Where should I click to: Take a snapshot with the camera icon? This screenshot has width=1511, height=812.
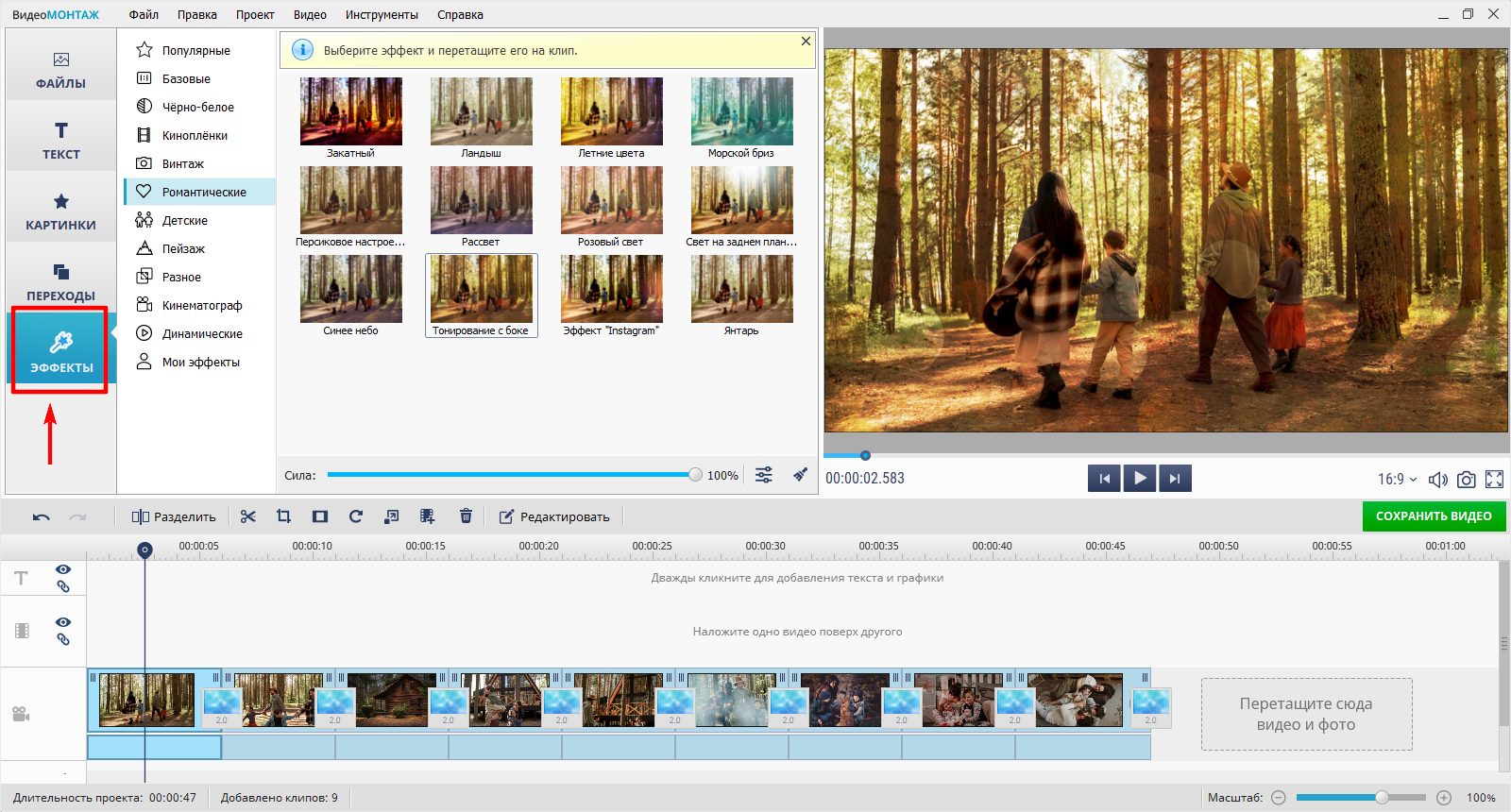[x=1466, y=480]
